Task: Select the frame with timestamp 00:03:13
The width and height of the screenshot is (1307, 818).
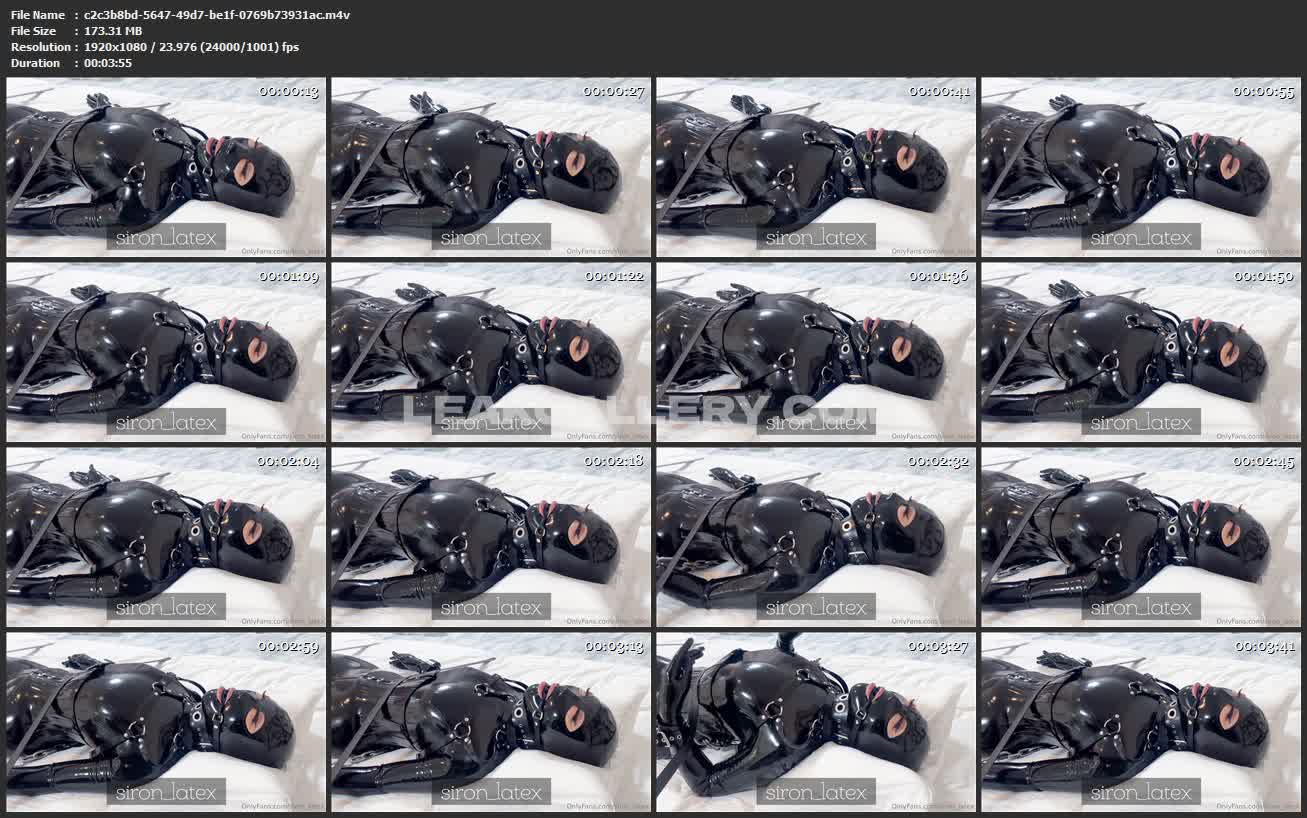Action: coord(491,722)
